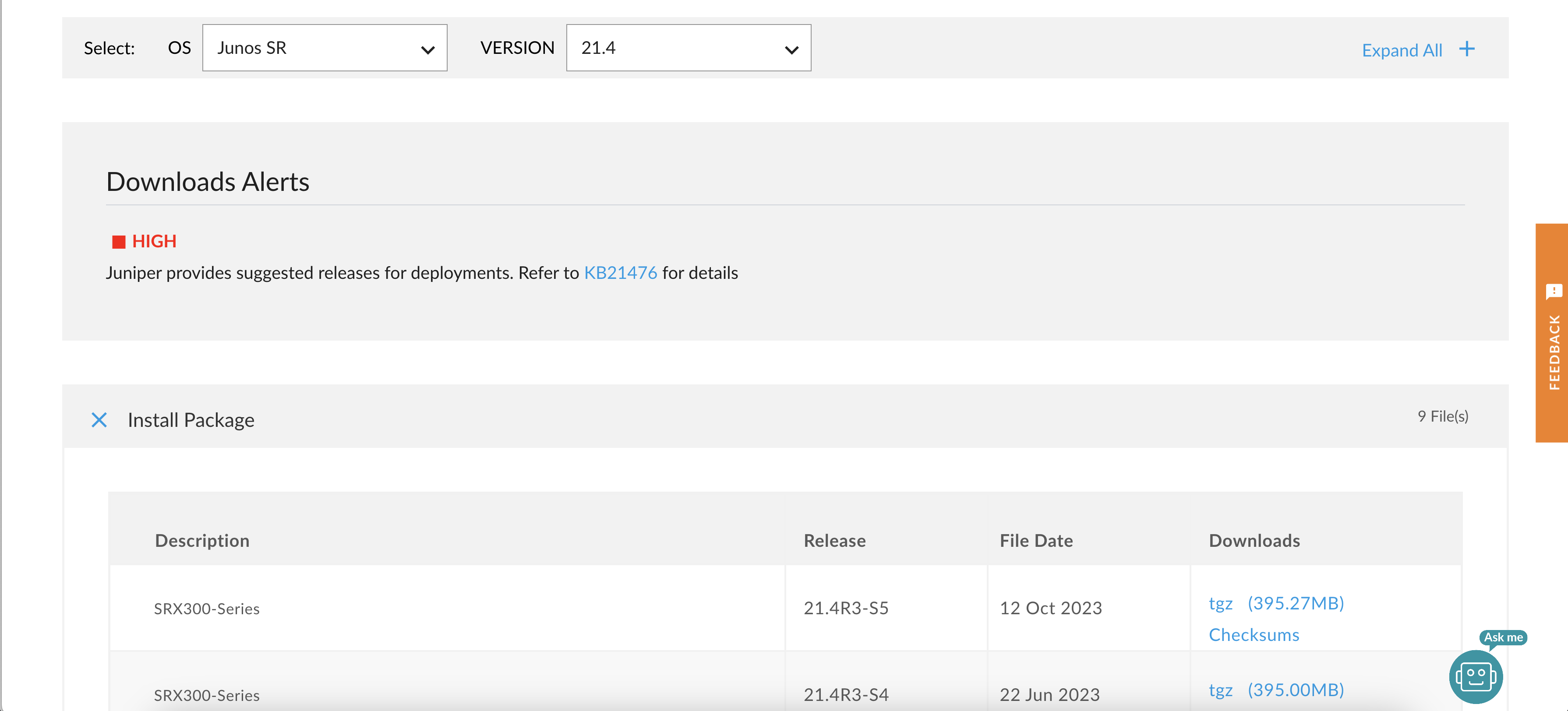1568x711 pixels.
Task: Click the Ask me tooltip label
Action: pyautogui.click(x=1503, y=637)
